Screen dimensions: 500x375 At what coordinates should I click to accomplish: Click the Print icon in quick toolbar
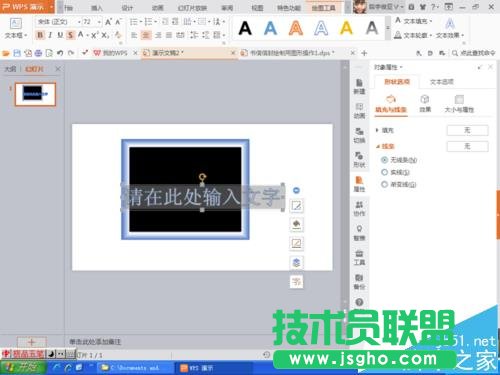tap(38, 53)
